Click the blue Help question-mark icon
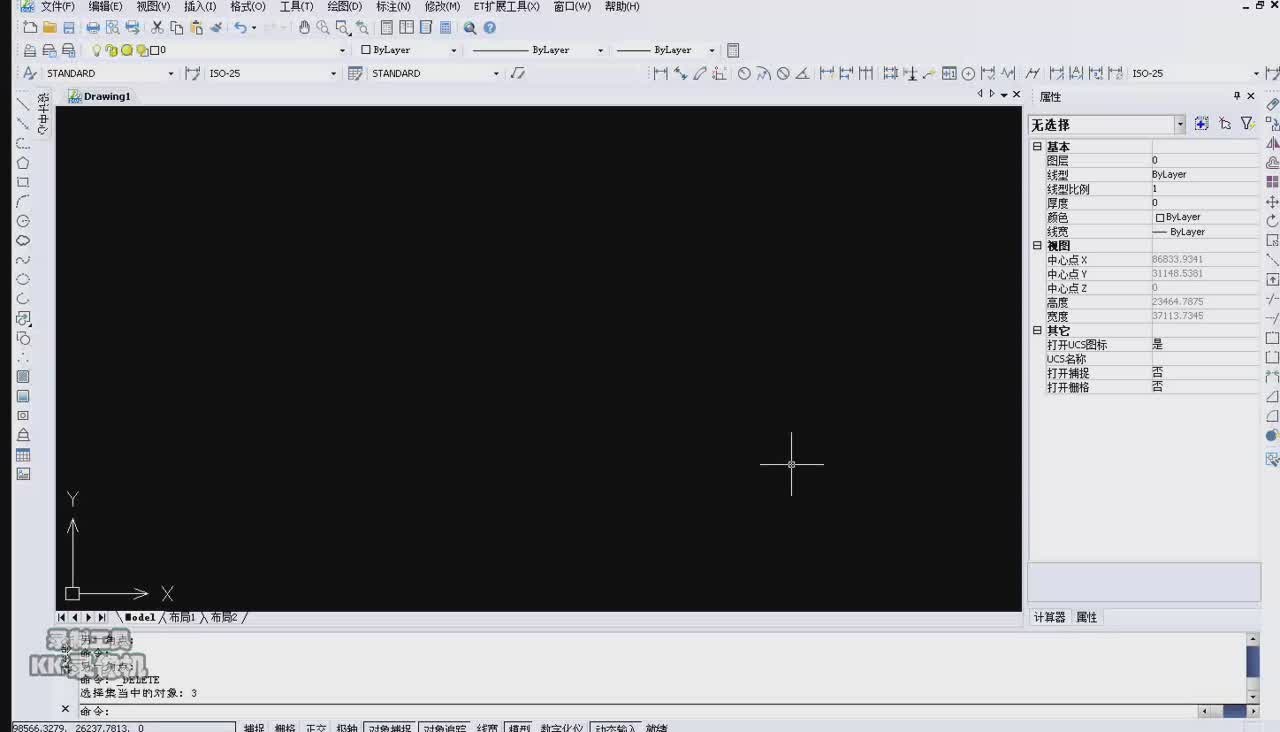 pos(490,28)
